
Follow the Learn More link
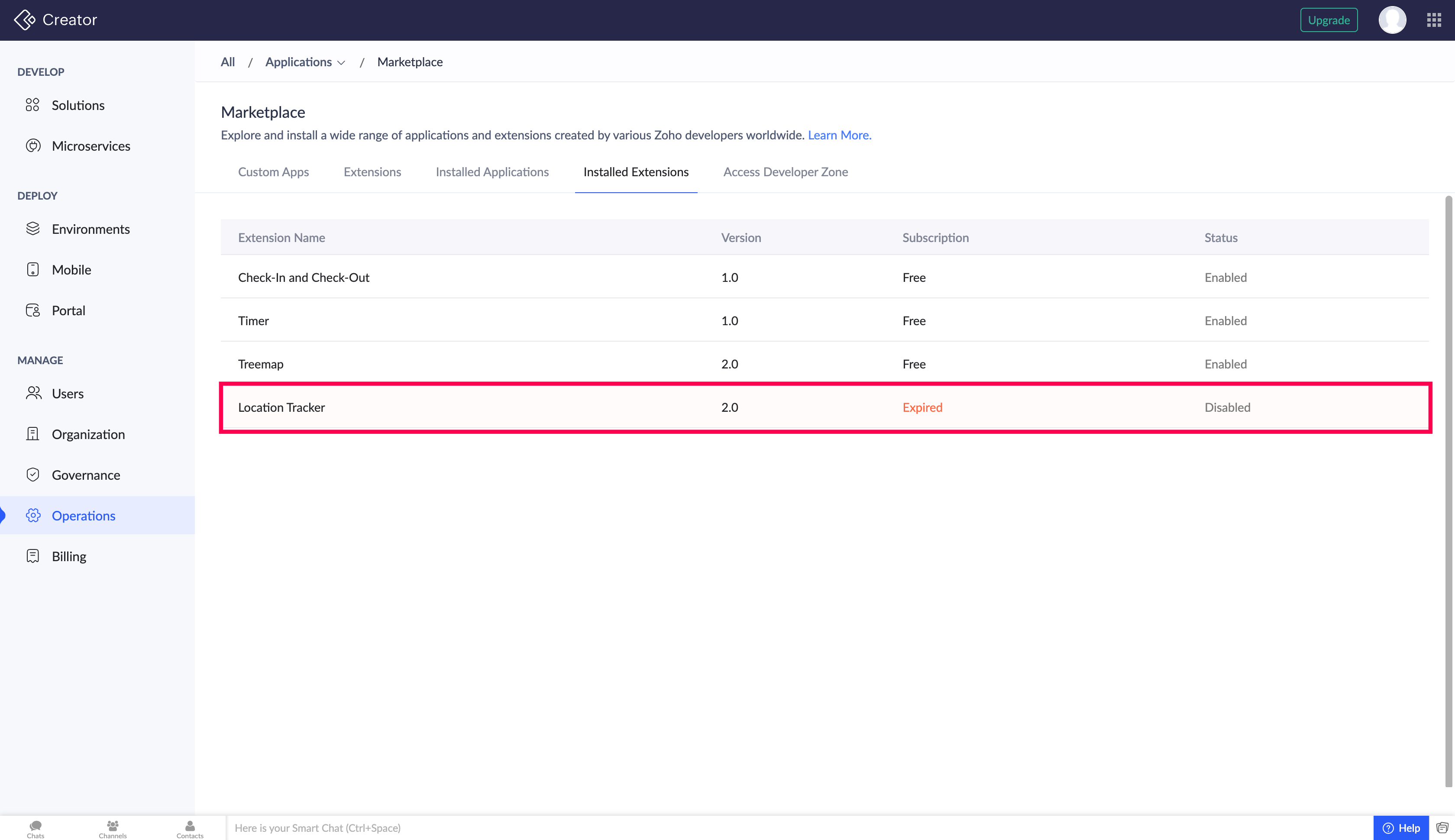(839, 135)
